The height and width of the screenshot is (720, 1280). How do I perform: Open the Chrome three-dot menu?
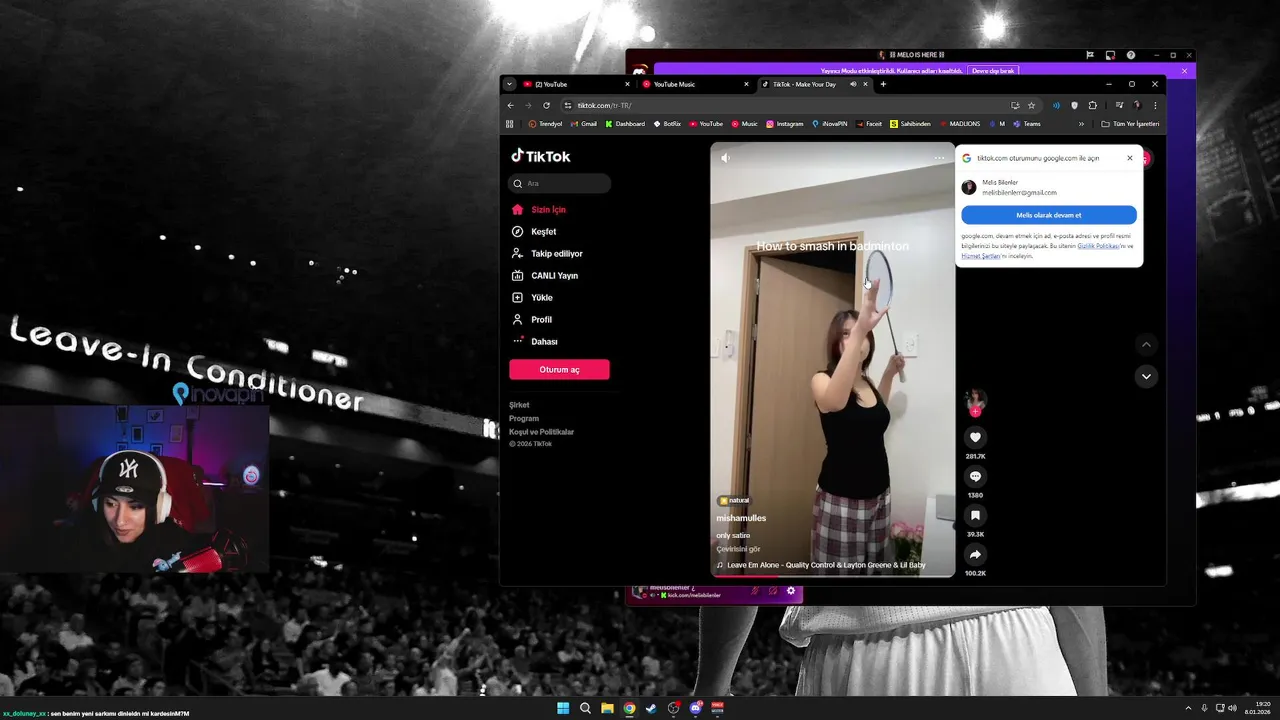tap(1155, 105)
